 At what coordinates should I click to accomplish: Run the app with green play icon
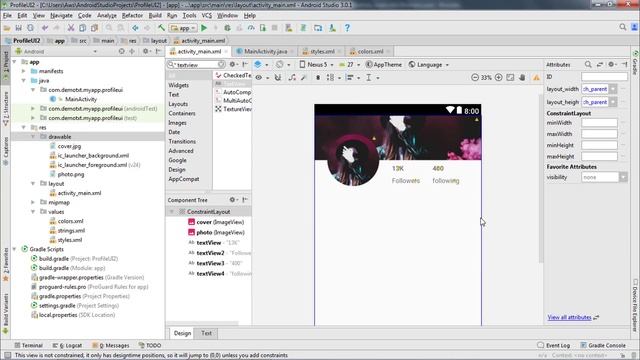point(204,28)
